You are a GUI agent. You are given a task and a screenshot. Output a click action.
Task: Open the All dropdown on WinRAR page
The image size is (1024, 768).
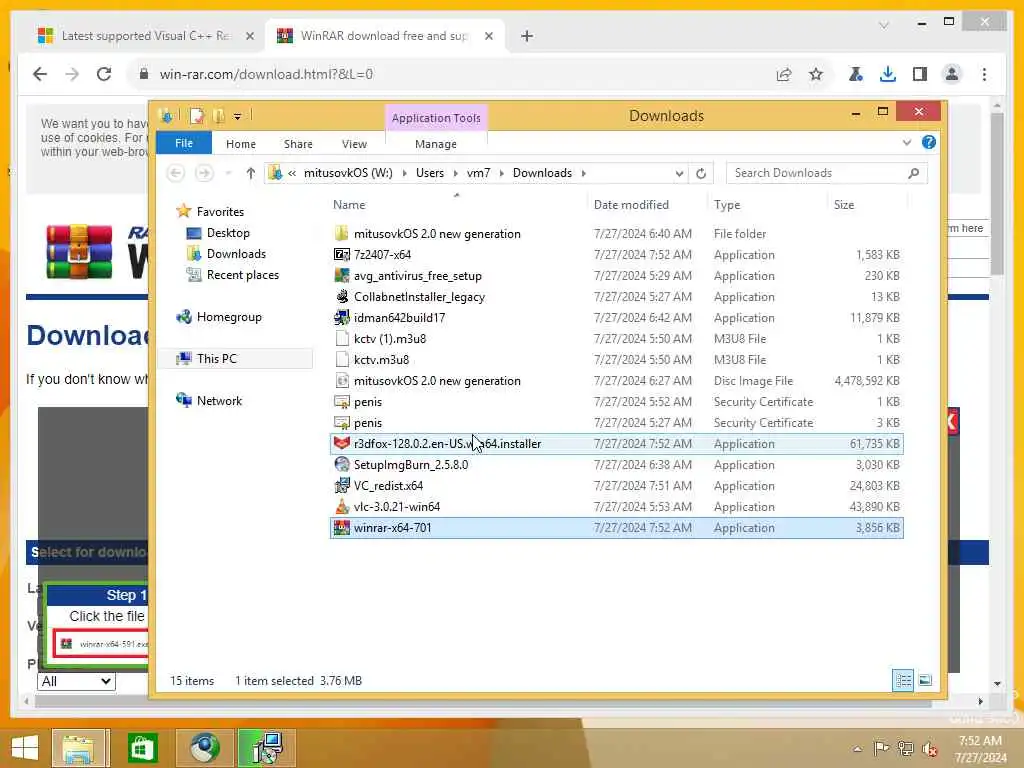(x=76, y=681)
